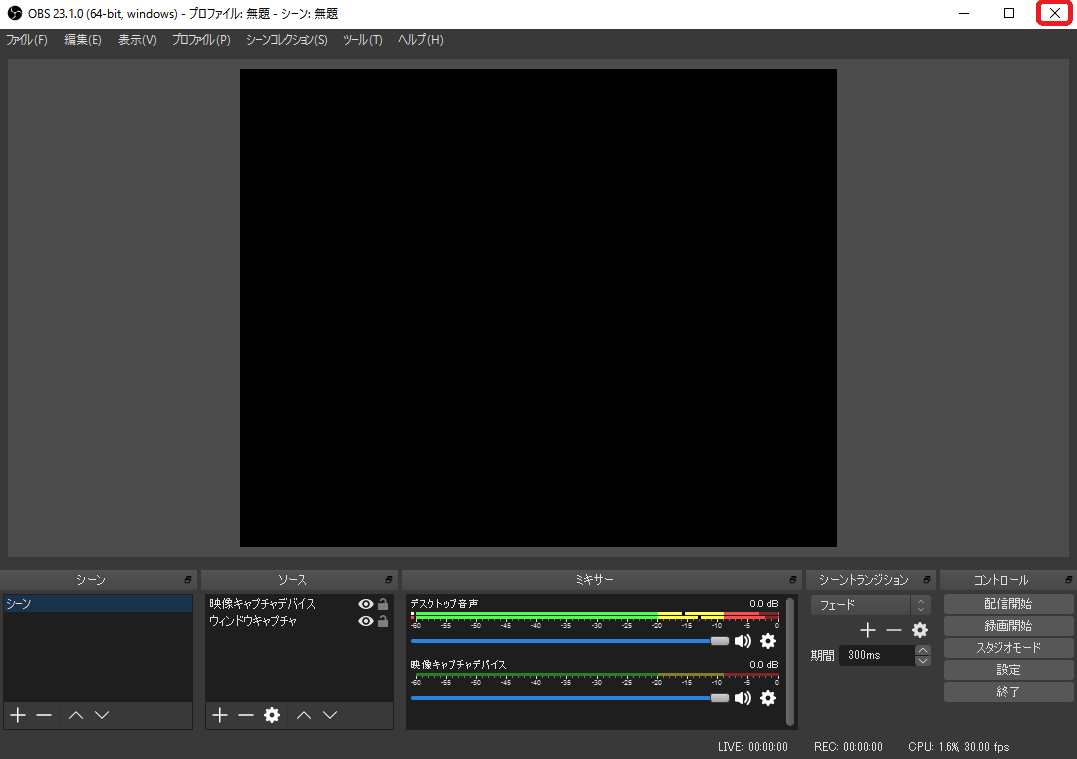The image size is (1077, 759).
Task: Toggle lock on ウィンドウキャプチャ source
Action: coord(383,621)
